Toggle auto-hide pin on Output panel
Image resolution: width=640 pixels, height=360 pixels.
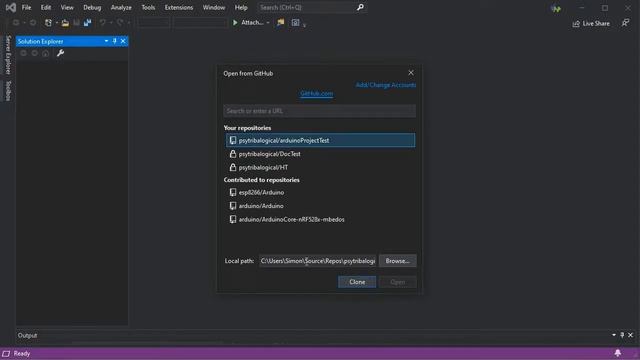tap(622, 335)
